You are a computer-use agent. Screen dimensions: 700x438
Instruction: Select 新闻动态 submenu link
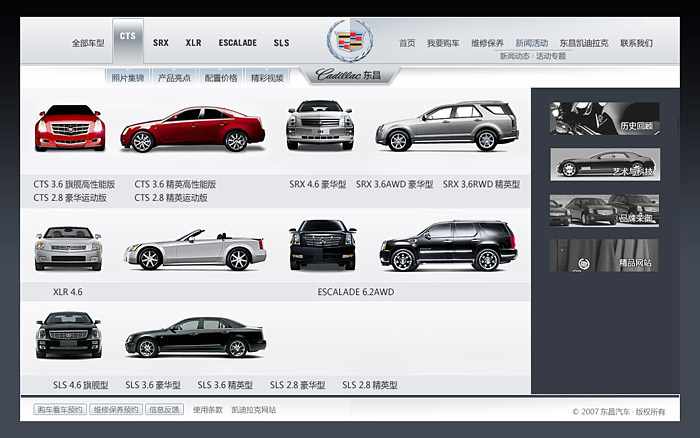(x=514, y=56)
